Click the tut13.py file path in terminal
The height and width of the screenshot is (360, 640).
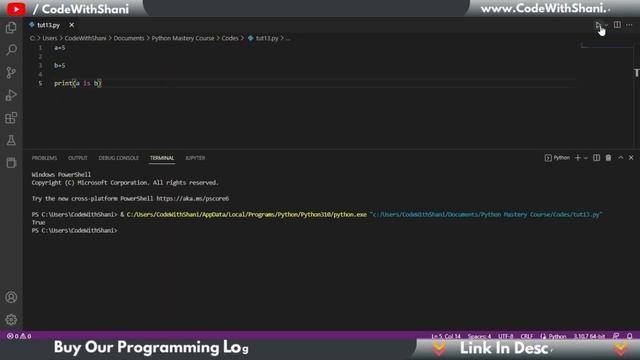click(x=486, y=214)
